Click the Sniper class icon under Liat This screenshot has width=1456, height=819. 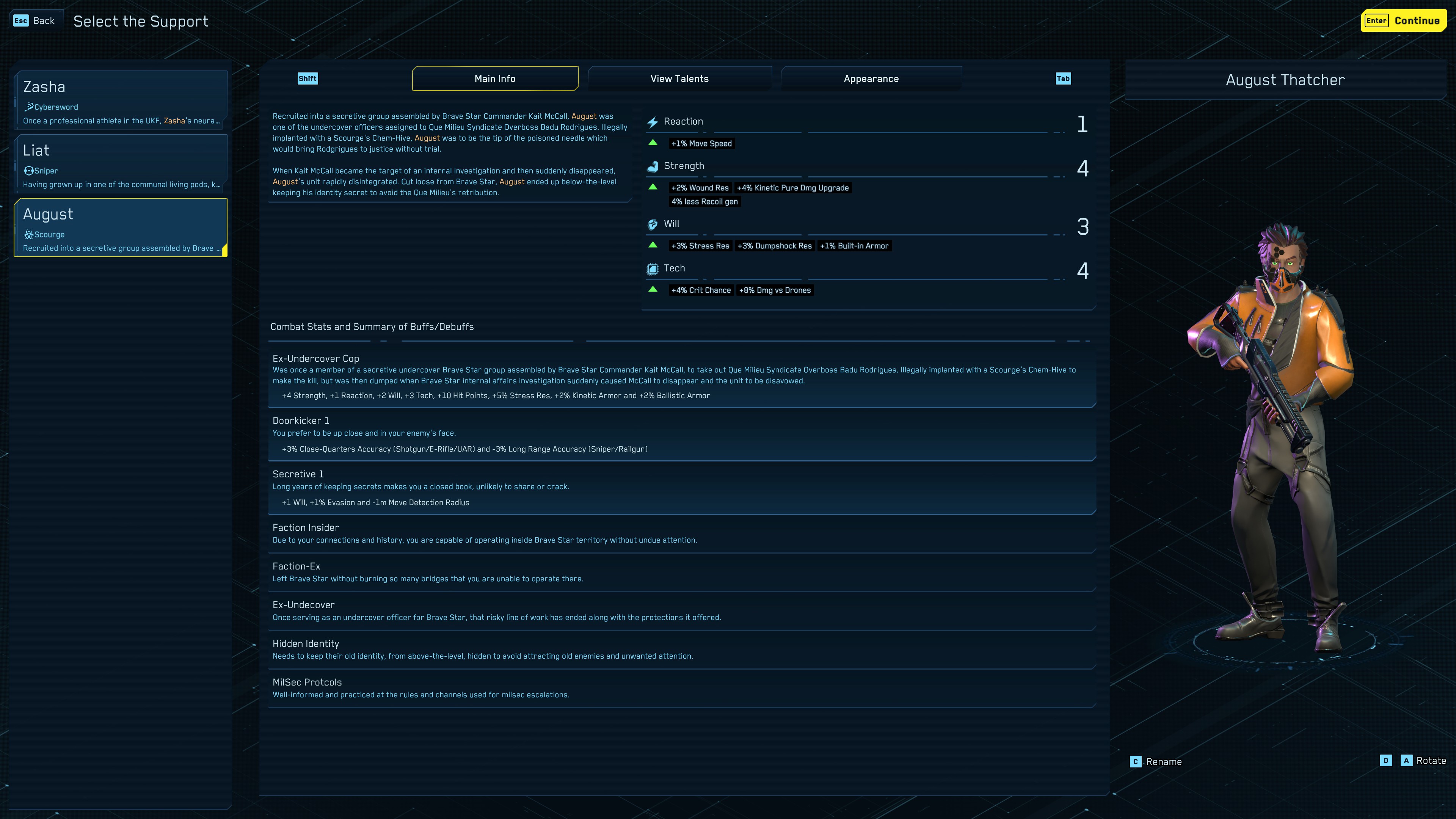pyautogui.click(x=29, y=171)
